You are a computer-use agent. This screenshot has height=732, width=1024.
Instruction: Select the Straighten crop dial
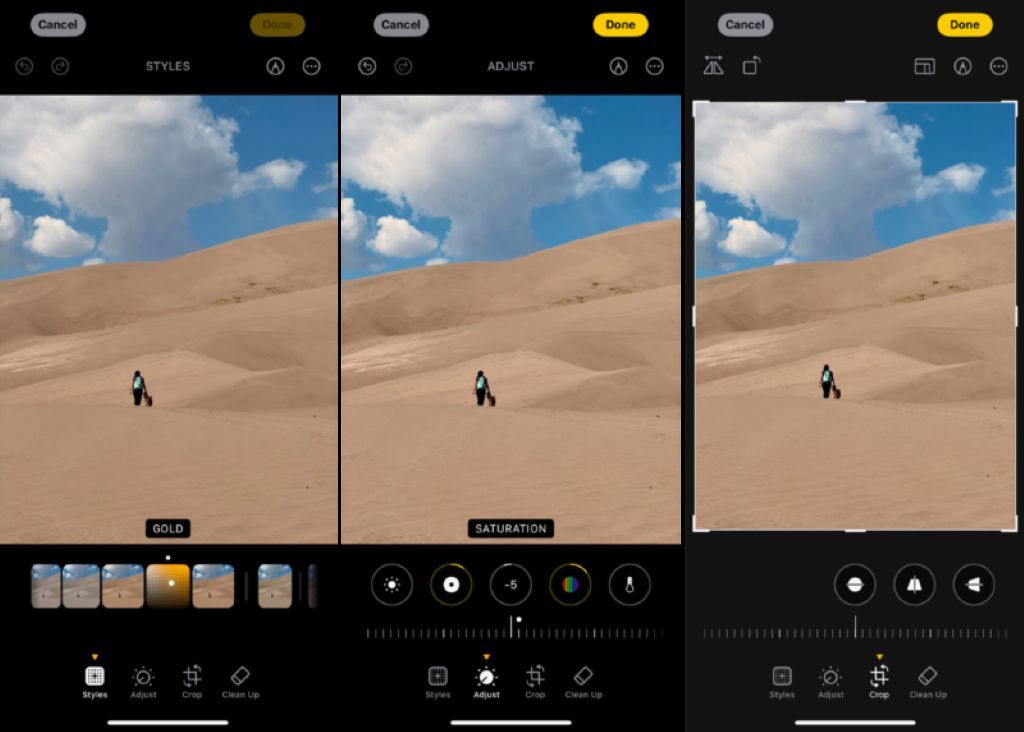[855, 584]
